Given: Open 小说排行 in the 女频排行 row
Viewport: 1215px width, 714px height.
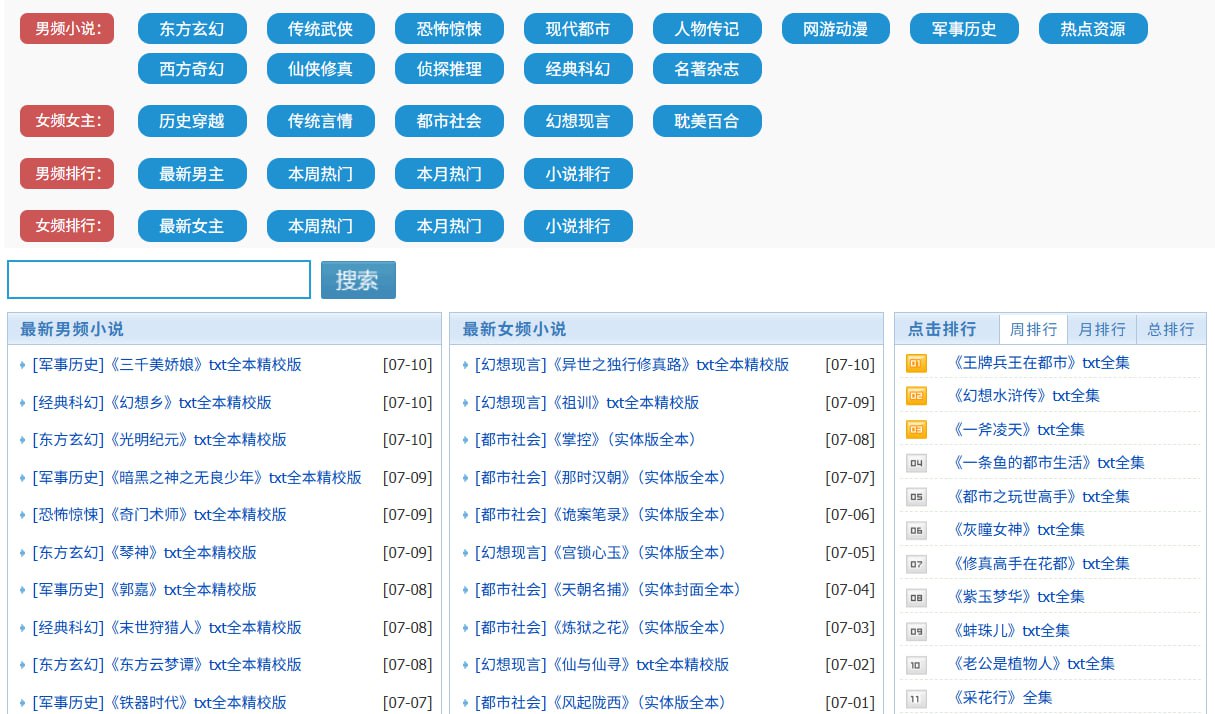Looking at the screenshot, I should pyautogui.click(x=578, y=226).
